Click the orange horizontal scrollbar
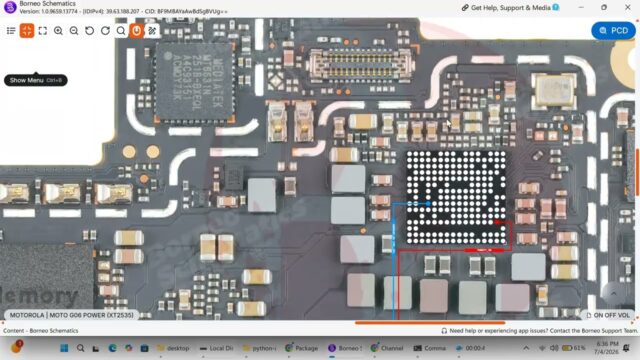The image size is (640, 360). click(x=430, y=322)
